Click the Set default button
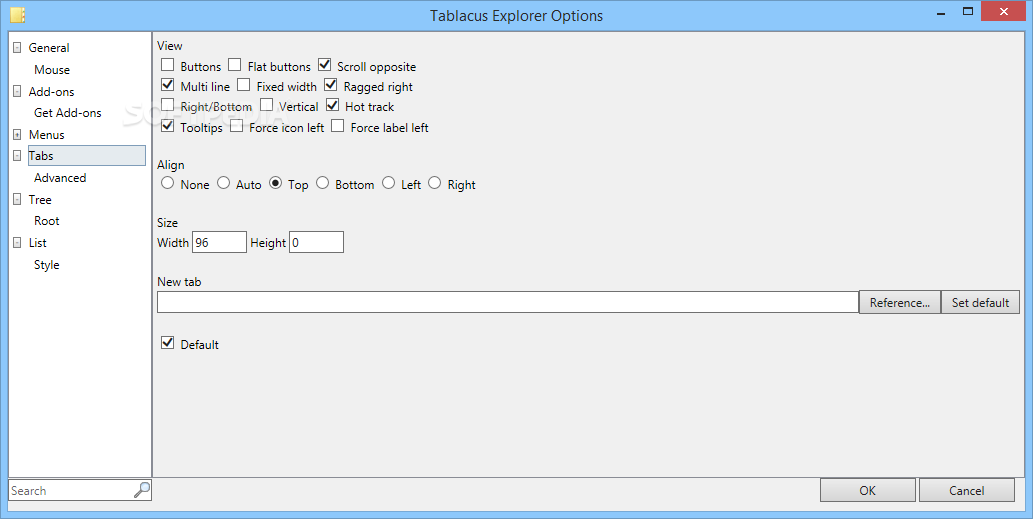The width and height of the screenshot is (1033, 519). 980,302
